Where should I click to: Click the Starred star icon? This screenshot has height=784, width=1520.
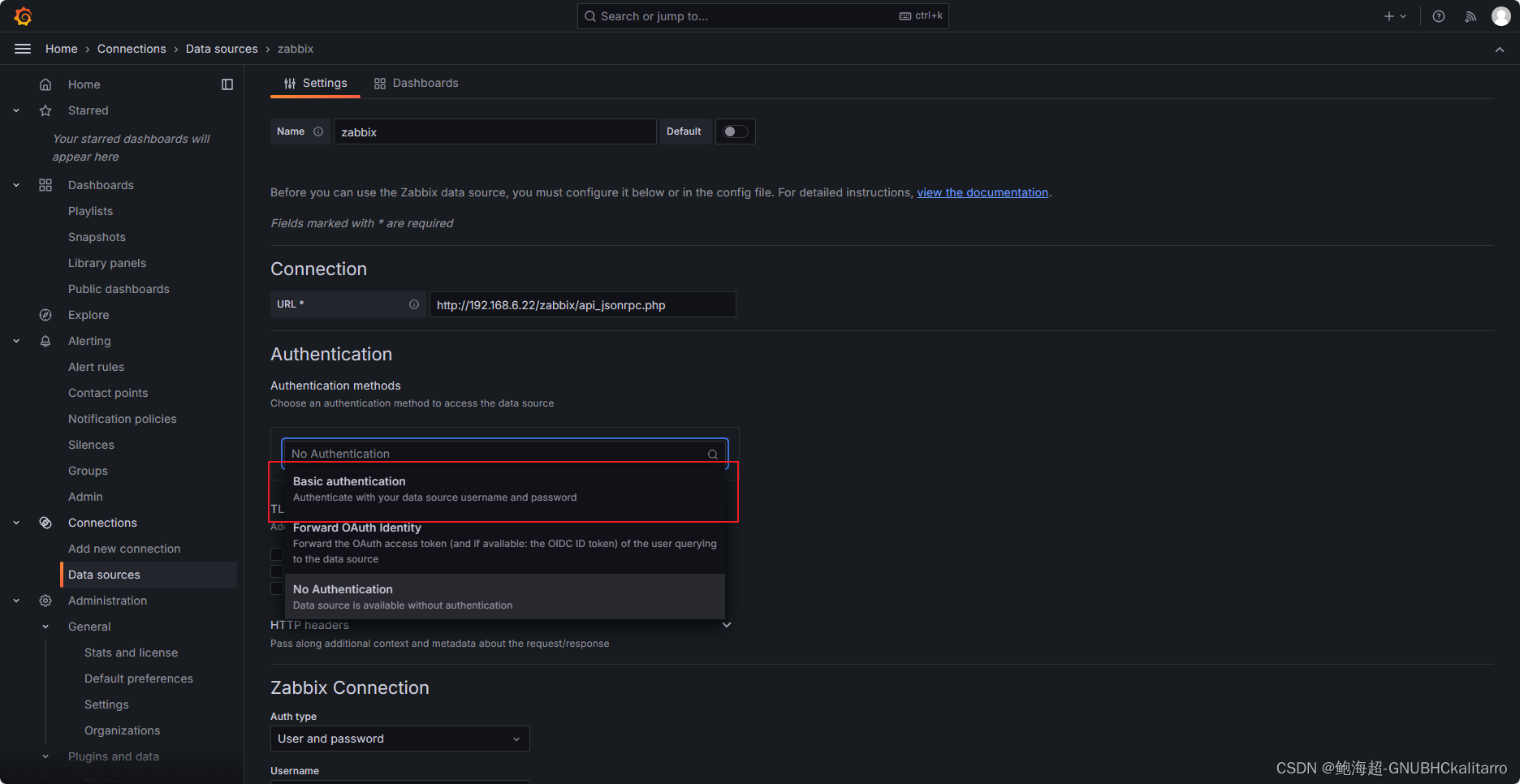click(45, 110)
